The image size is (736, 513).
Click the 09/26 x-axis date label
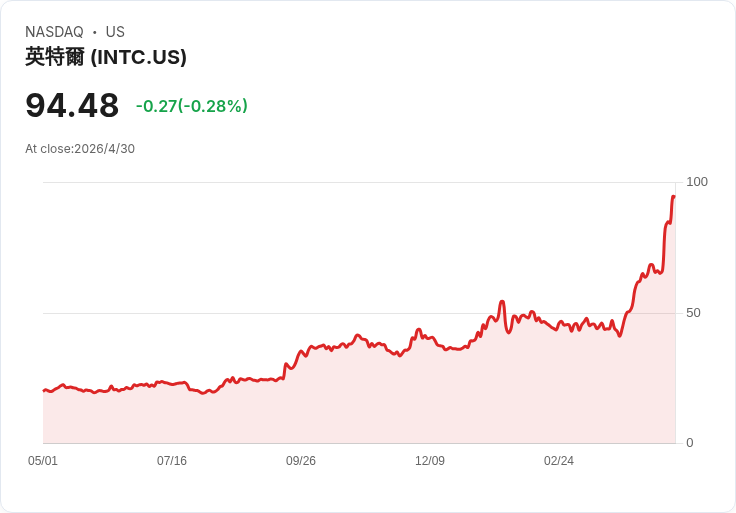pos(301,460)
